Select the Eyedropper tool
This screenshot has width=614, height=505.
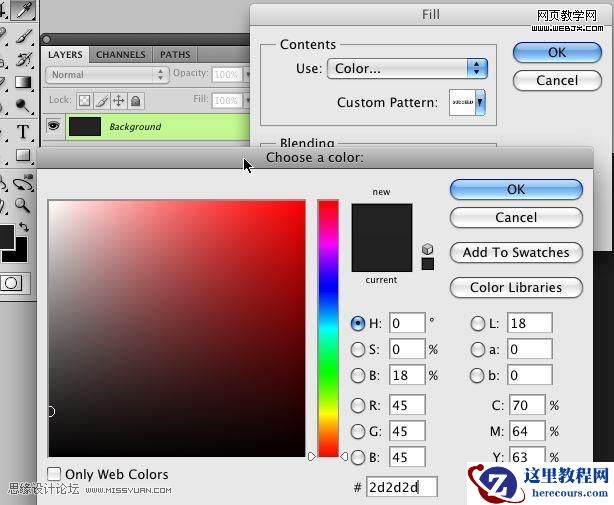click(23, 10)
